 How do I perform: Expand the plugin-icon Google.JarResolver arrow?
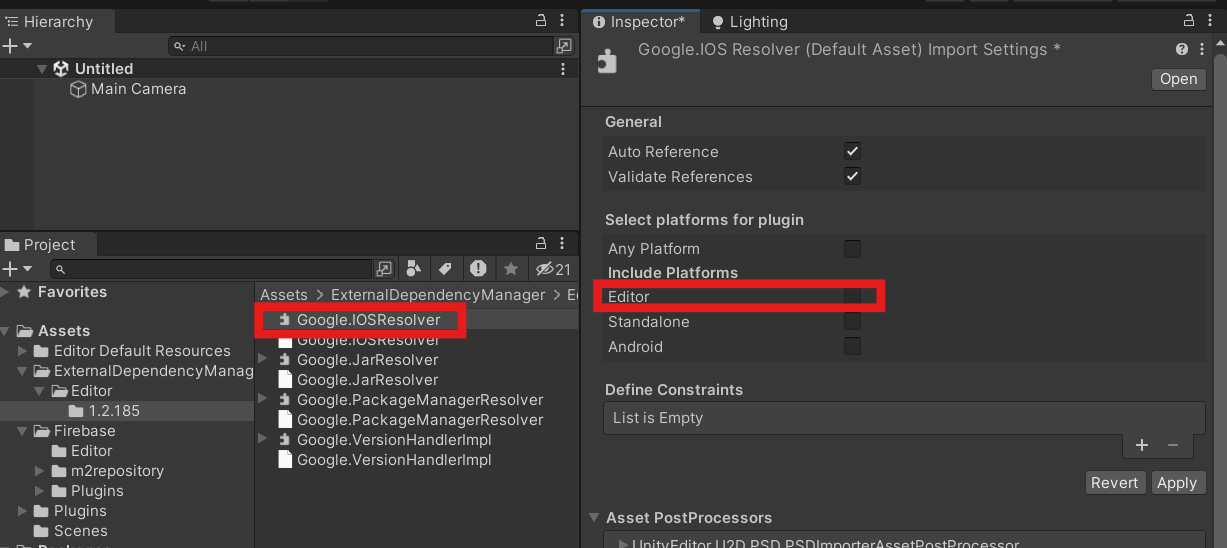(x=263, y=359)
